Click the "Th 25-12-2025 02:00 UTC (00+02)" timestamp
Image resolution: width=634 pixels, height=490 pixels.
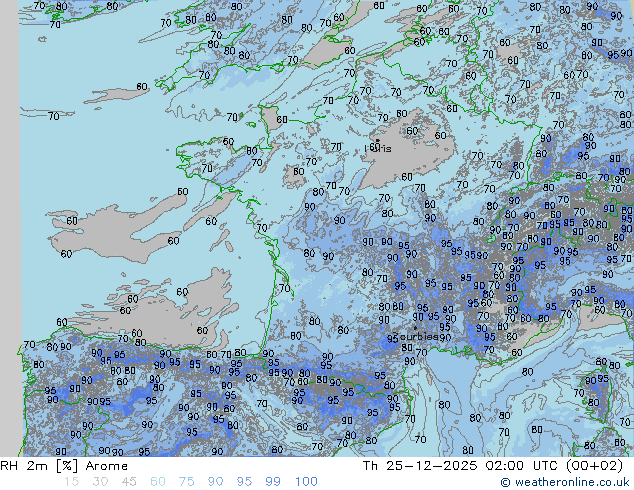point(492,466)
